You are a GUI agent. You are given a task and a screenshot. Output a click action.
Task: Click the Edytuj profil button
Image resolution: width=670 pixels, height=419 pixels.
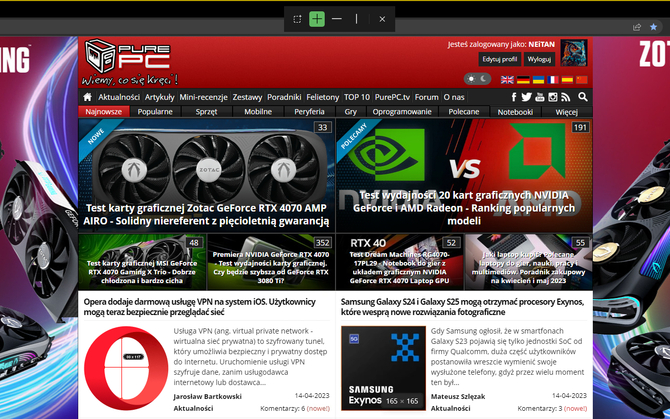coord(500,59)
